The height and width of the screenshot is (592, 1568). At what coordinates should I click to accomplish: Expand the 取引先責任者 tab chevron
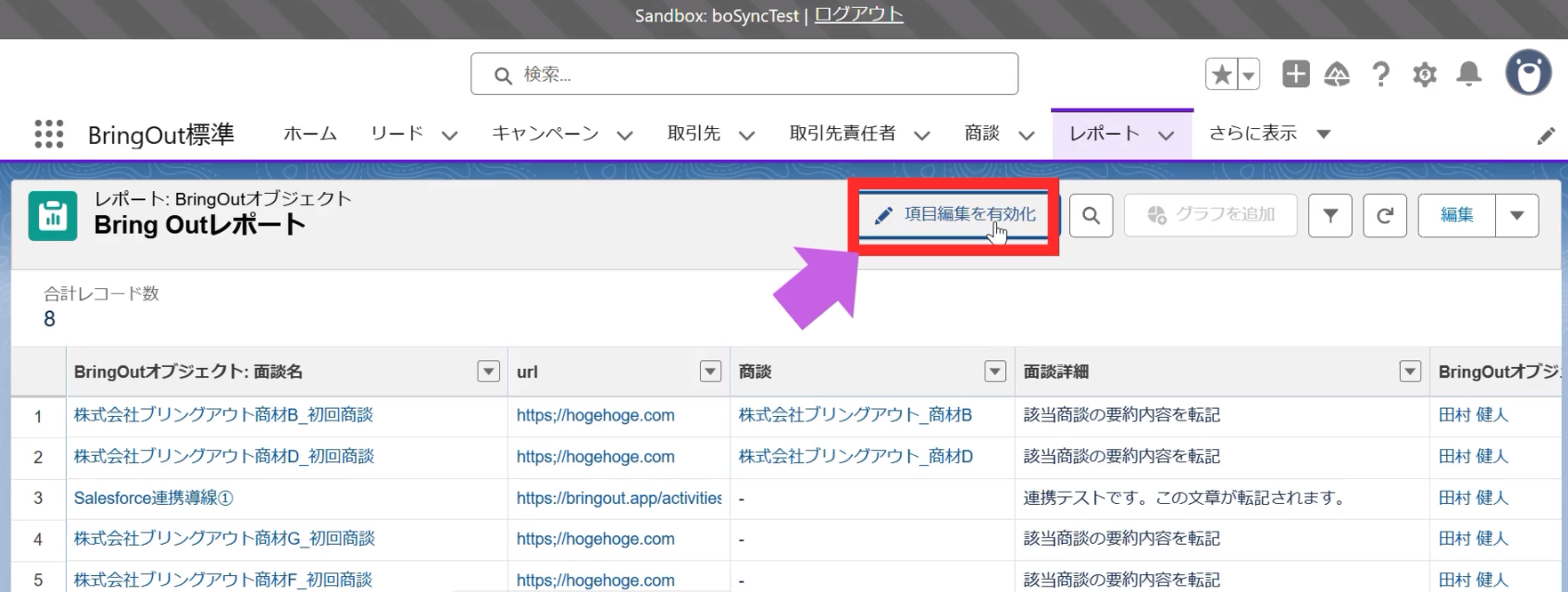922,135
